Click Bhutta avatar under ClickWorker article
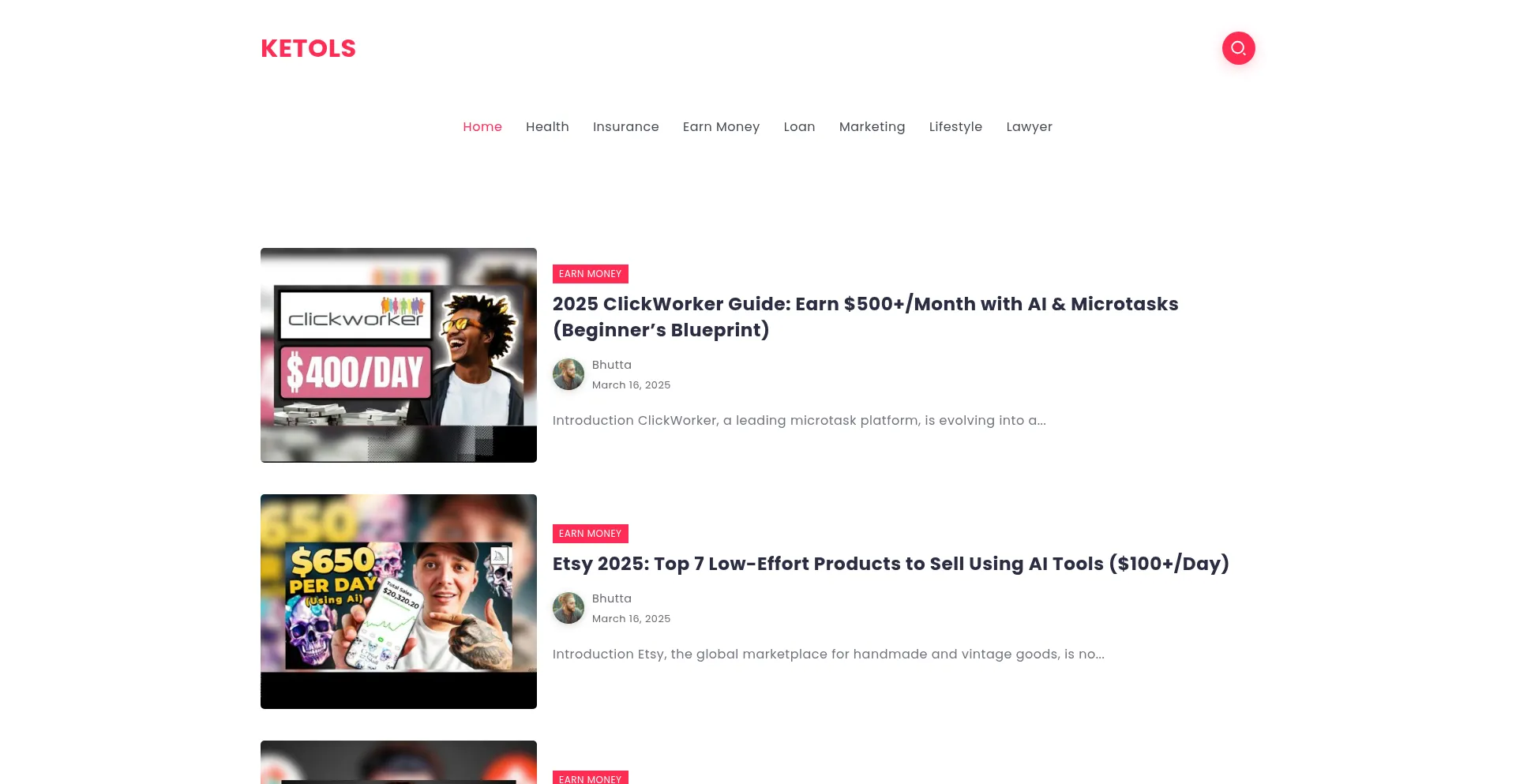The image size is (1516, 784). click(x=568, y=374)
